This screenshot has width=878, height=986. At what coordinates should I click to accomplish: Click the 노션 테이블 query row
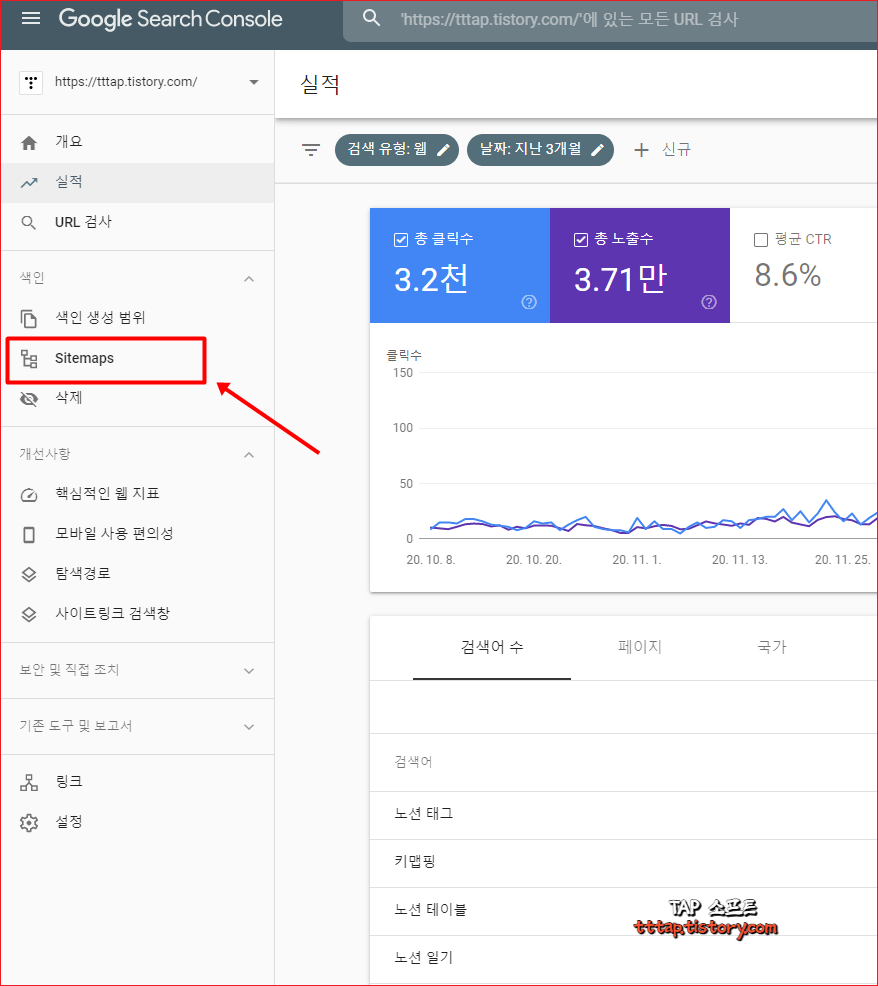(623, 911)
